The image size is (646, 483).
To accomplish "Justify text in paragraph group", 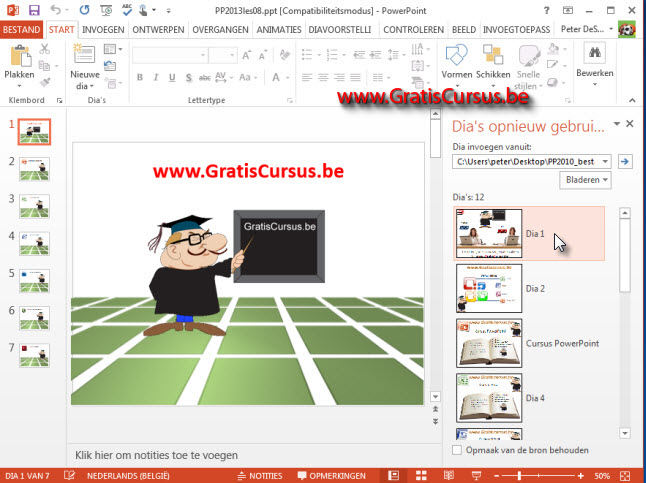I will point(356,77).
